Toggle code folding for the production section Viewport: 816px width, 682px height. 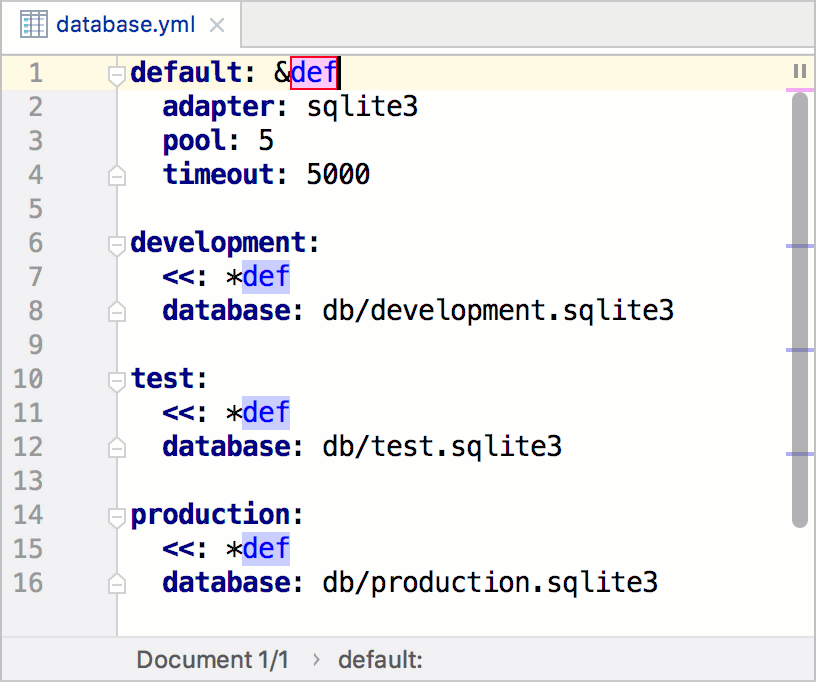[x=116, y=515]
